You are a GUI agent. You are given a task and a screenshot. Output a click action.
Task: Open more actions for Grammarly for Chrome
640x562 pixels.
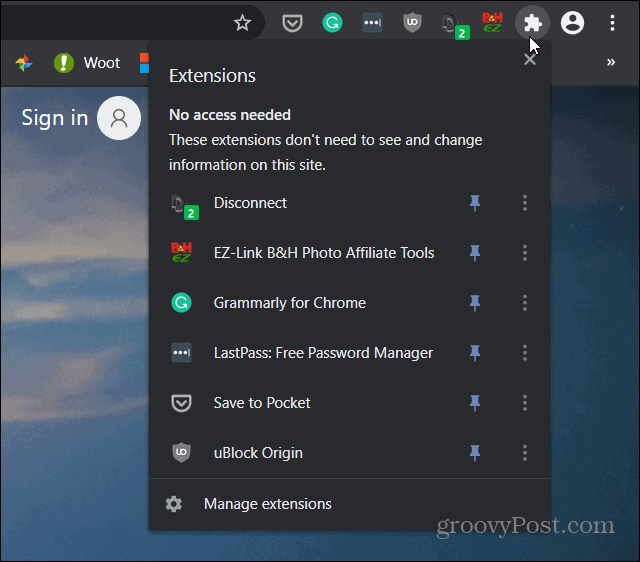525,303
